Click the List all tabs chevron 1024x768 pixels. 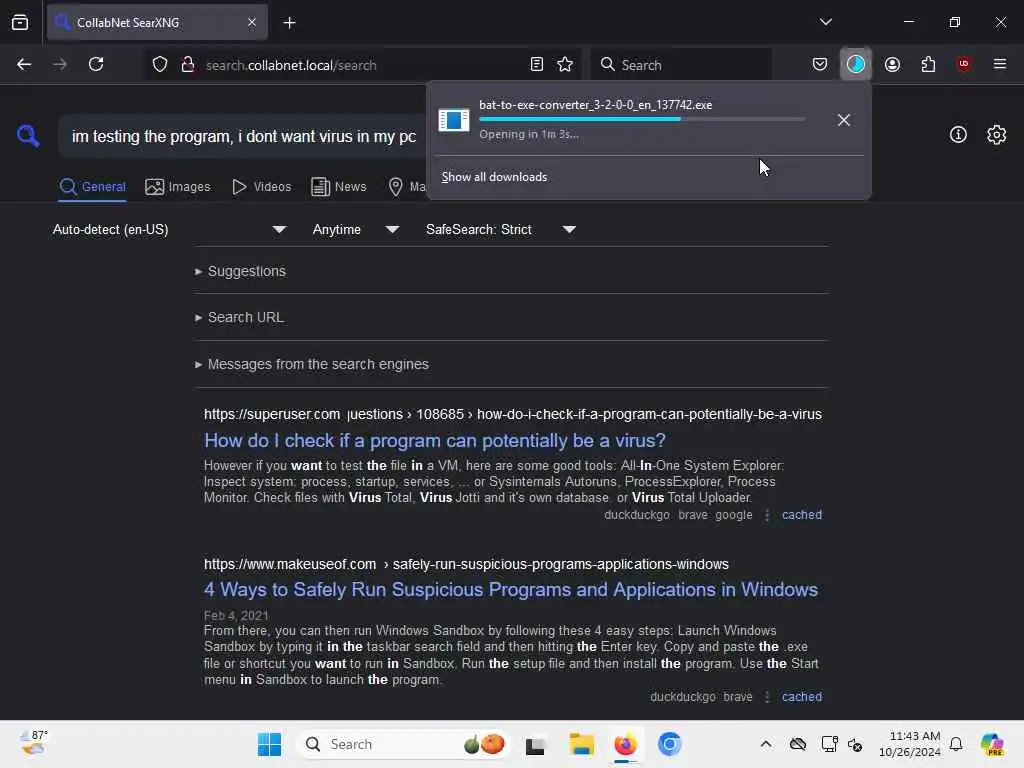point(826,22)
